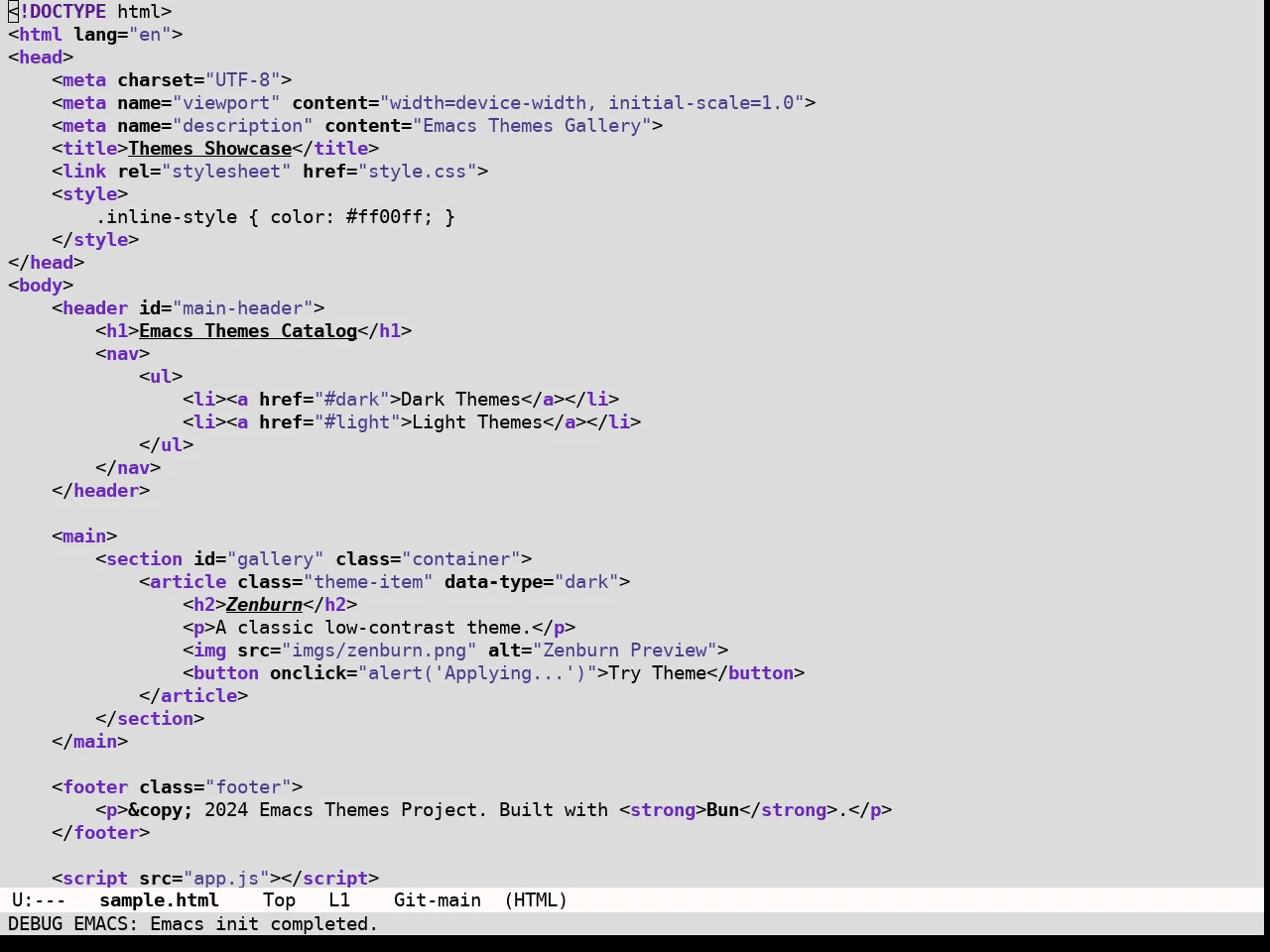Screen dimensions: 1270x952
Task: Click the 'Try Theme' button text
Action: [x=657, y=673]
